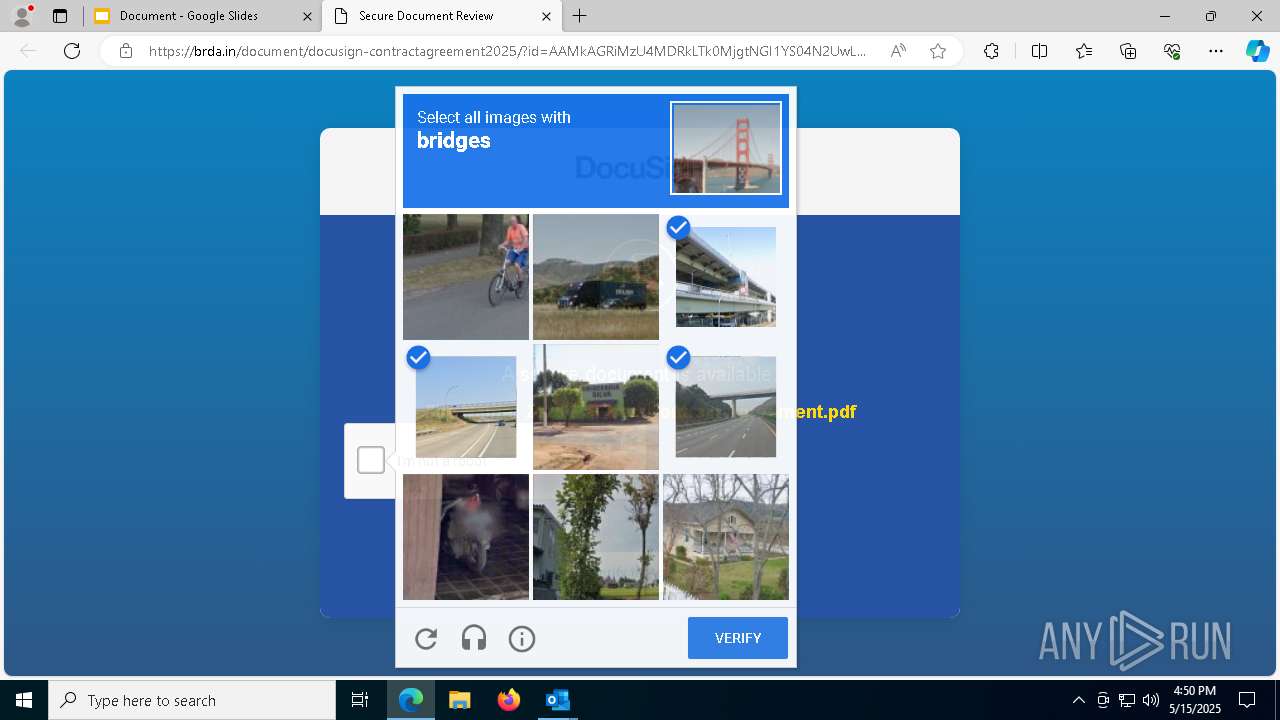
Task: Open the notification center
Action: (x=1247, y=700)
